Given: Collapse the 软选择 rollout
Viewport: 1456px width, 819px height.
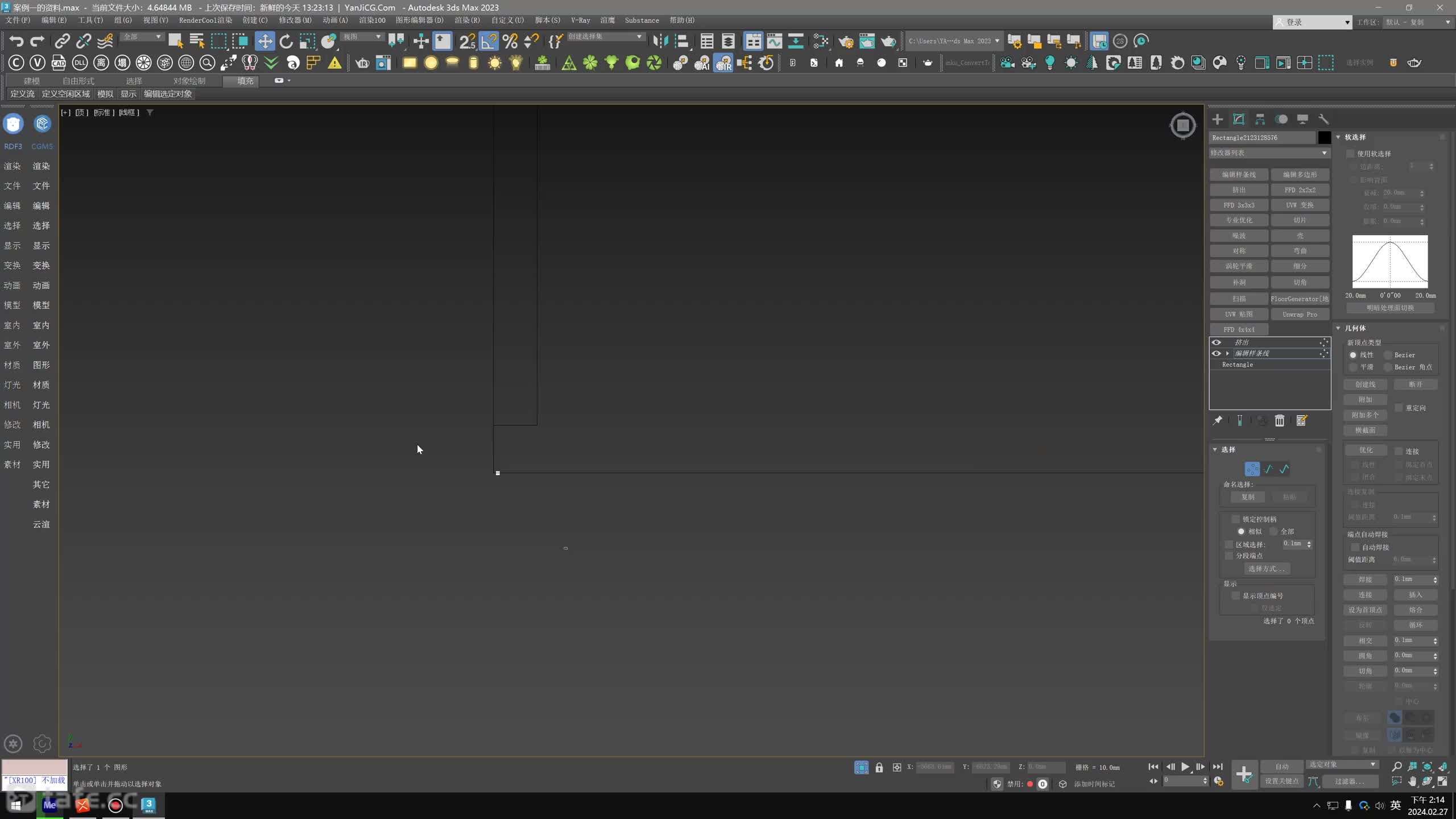Looking at the screenshot, I should coord(1339,137).
